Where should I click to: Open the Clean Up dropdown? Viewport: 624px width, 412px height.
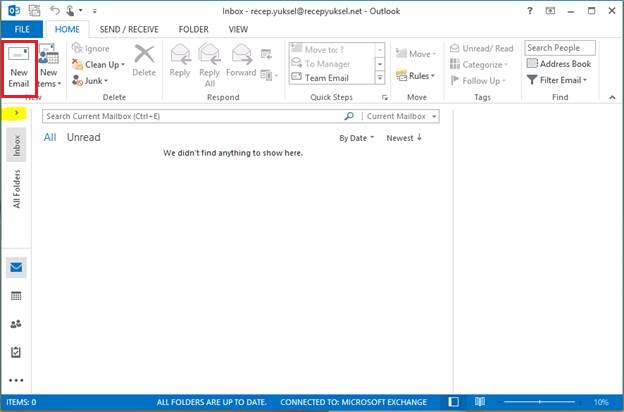tap(98, 64)
